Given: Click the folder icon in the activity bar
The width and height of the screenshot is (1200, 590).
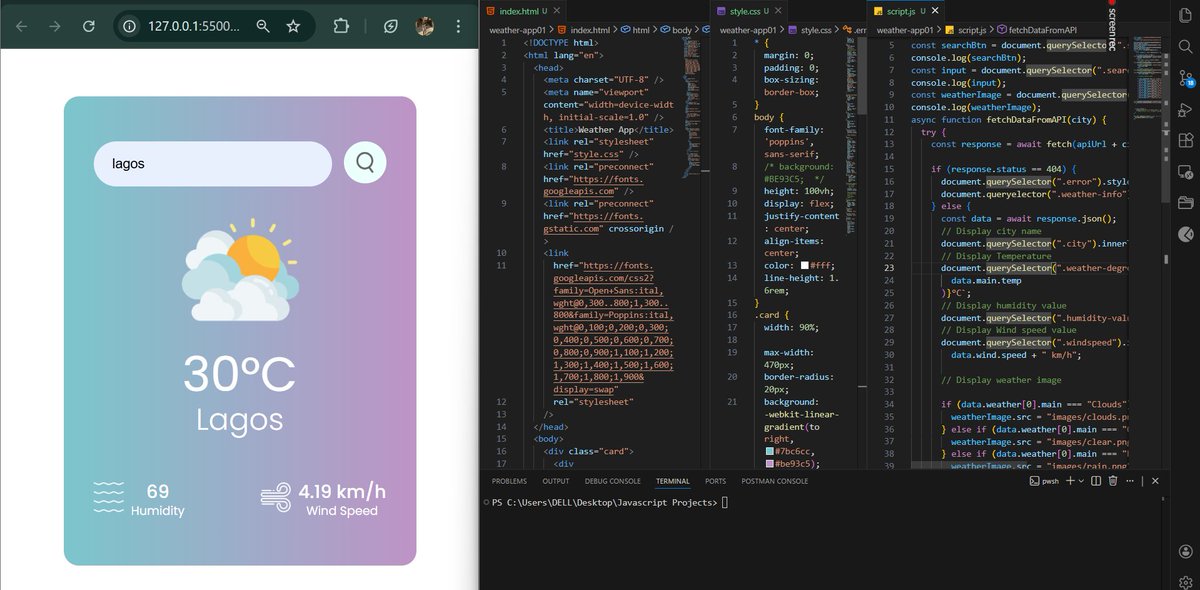Looking at the screenshot, I should tap(1186, 203).
